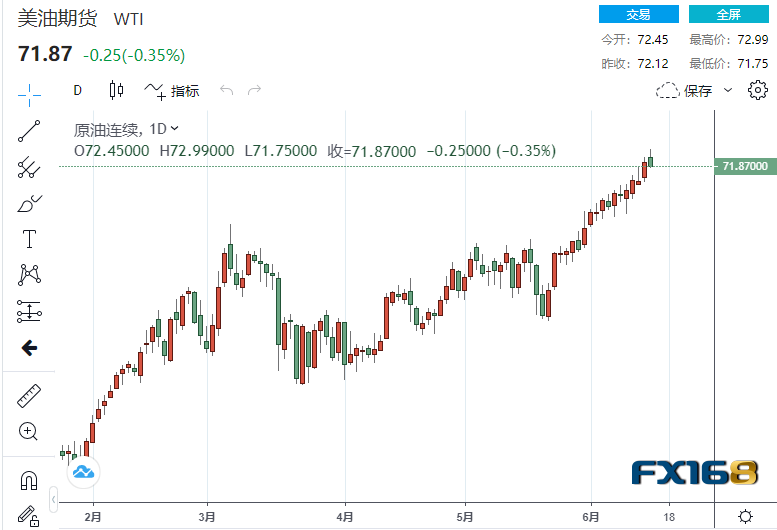
Task: Toggle magnet snap mode
Action: point(29,481)
